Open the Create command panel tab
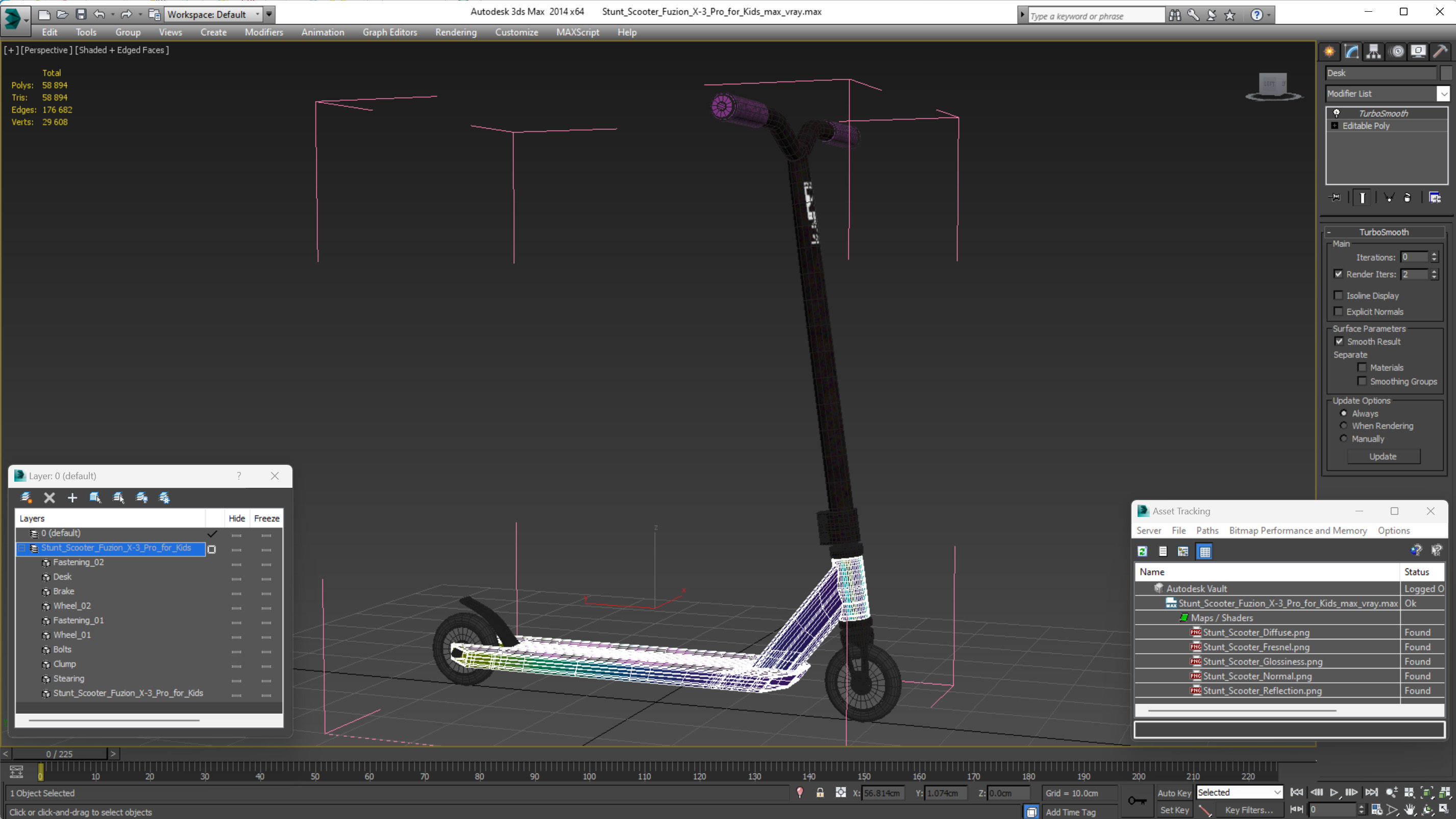 tap(1329, 52)
